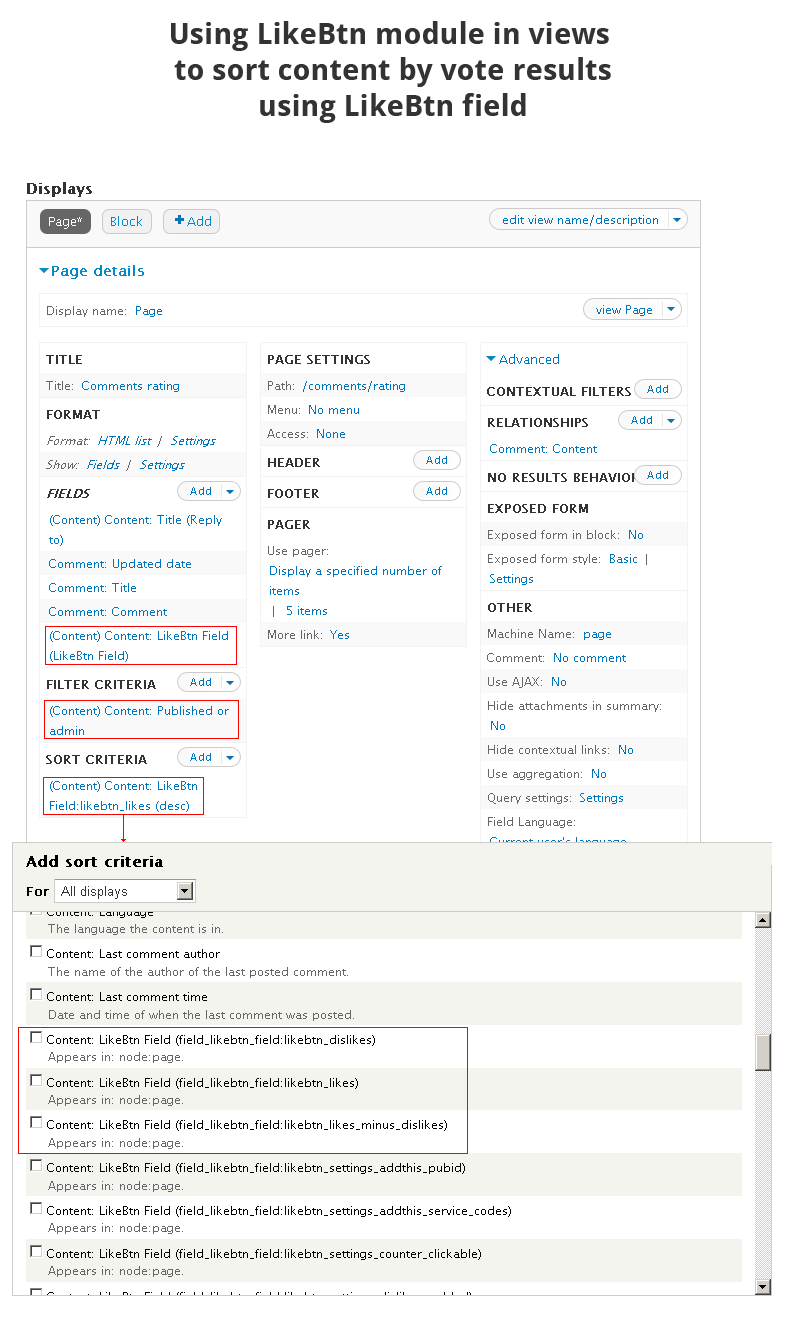
Task: Open the Fields Add dropdown arrow
Action: click(x=231, y=491)
